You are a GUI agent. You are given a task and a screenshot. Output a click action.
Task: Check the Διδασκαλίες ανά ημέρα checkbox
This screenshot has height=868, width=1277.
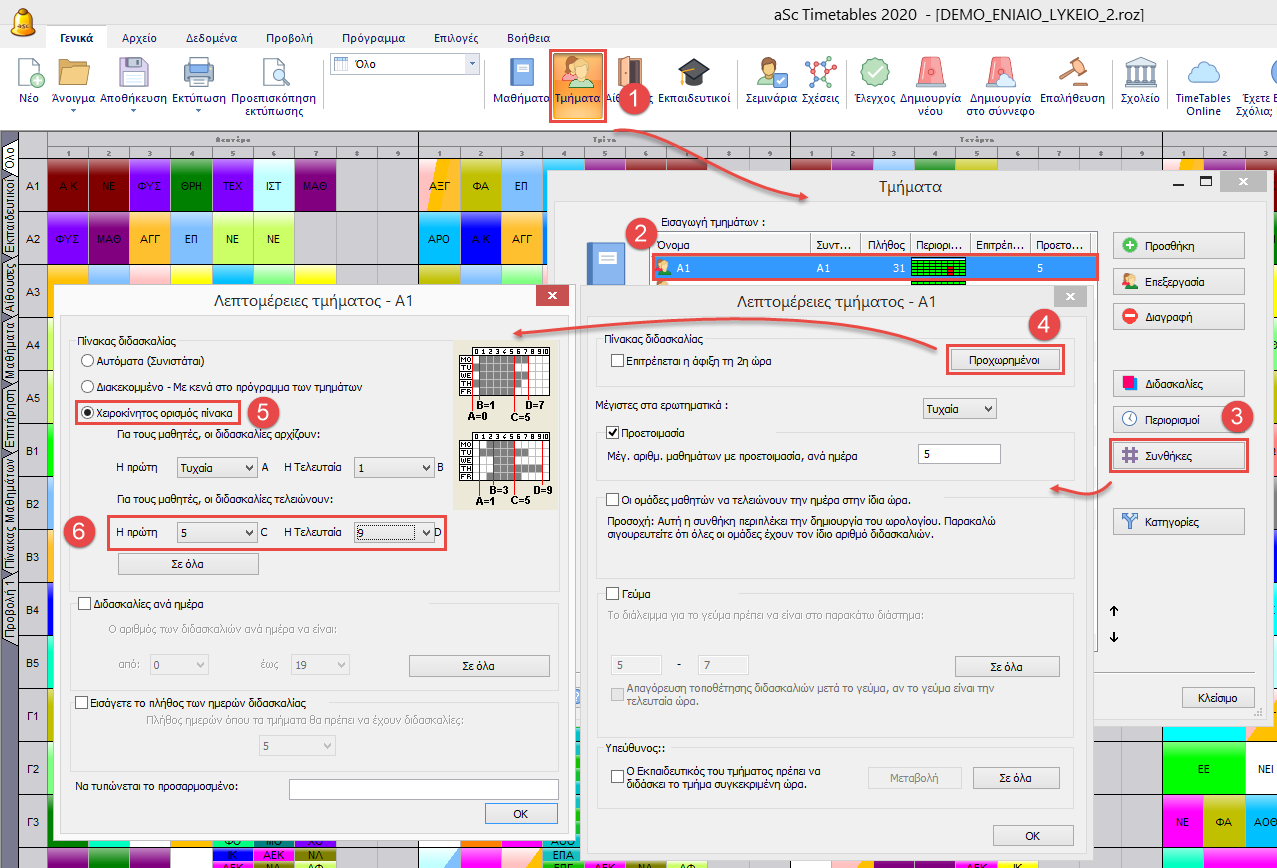(x=85, y=603)
